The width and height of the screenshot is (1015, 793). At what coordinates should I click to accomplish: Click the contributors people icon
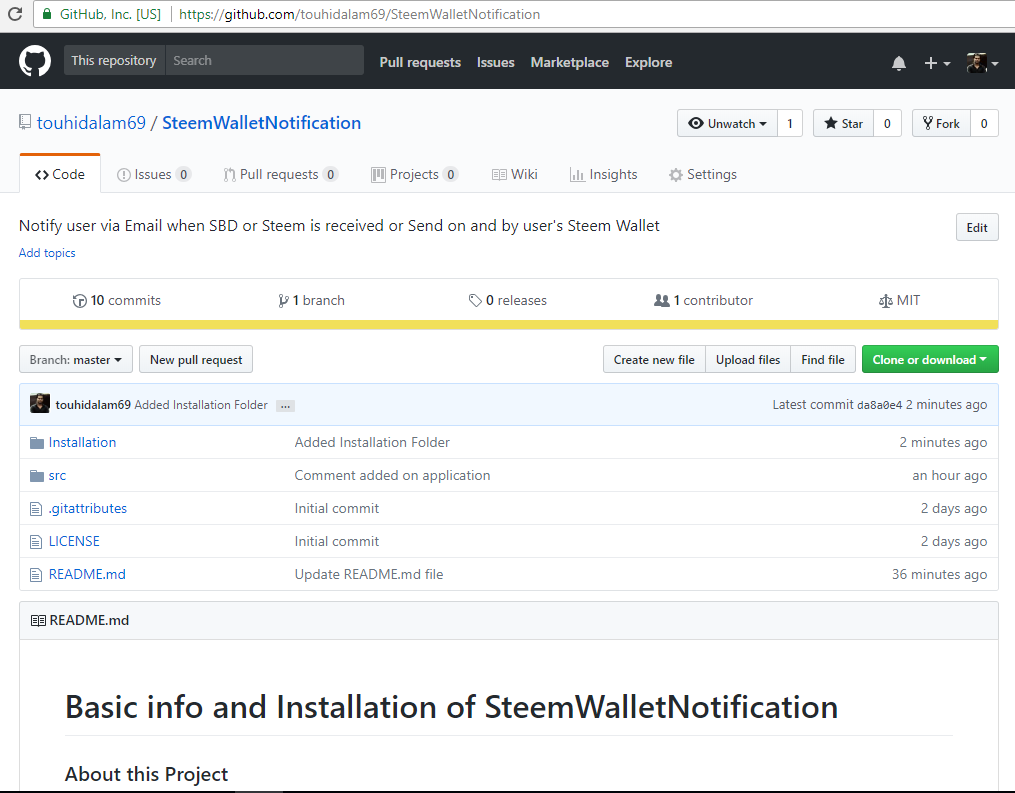pos(662,300)
